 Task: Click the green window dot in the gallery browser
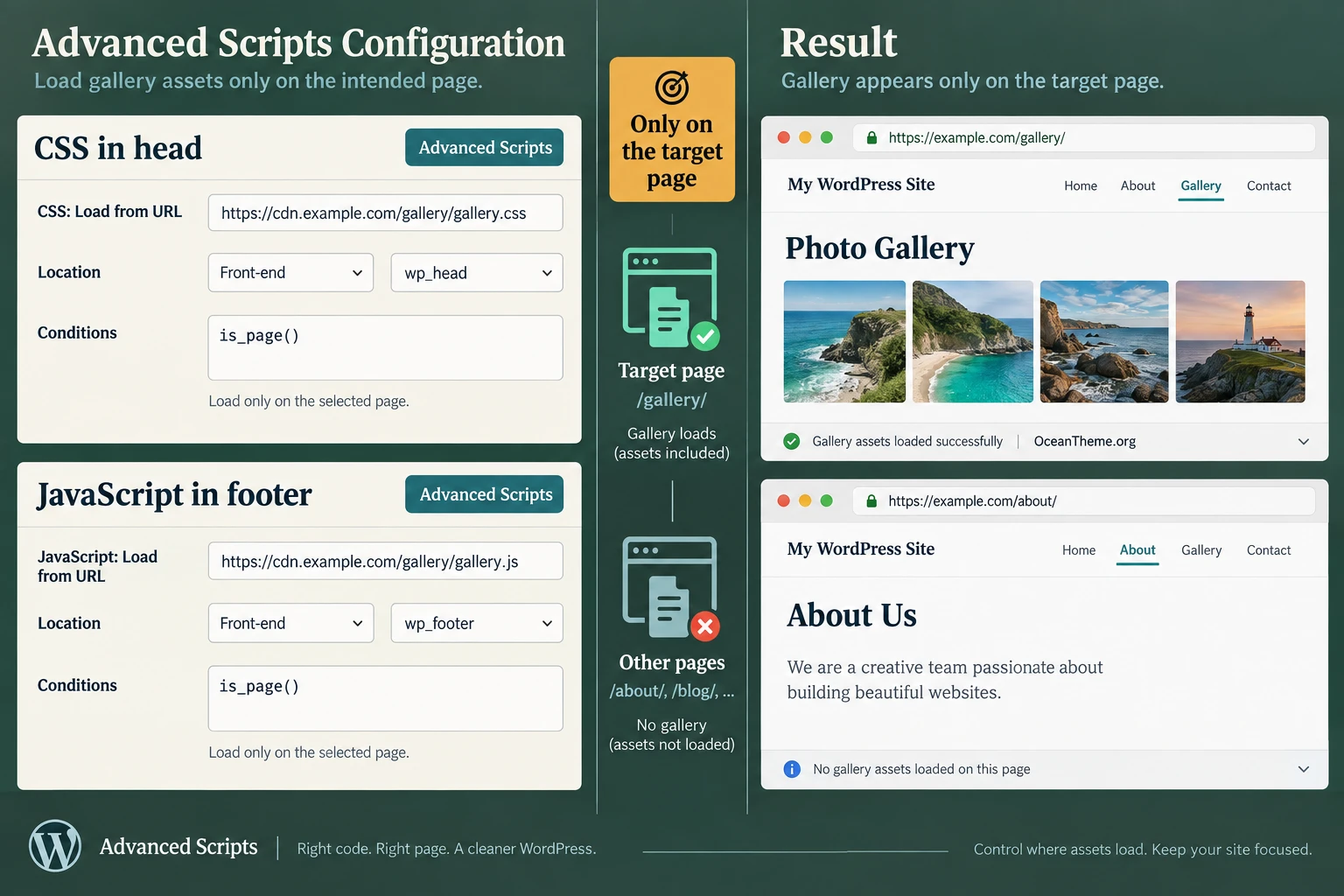coord(827,137)
